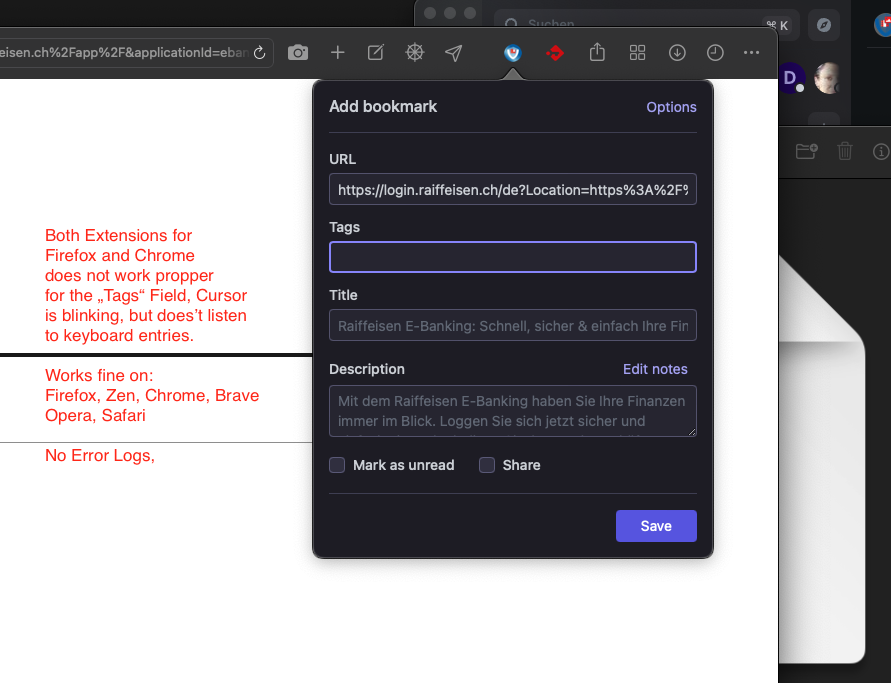
Task: Open the ellipsis overflow menu
Action: pyautogui.click(x=752, y=53)
